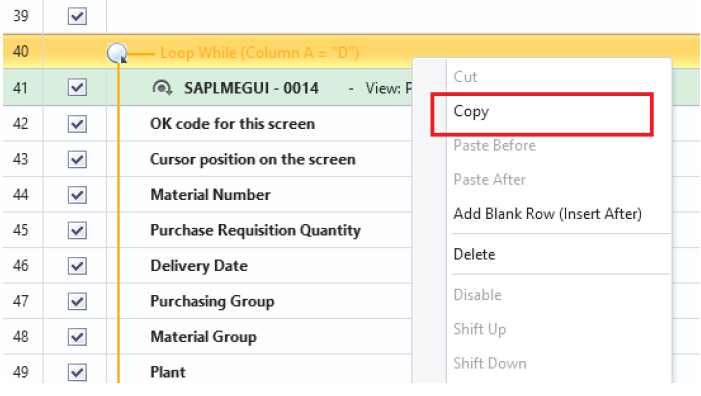Toggle the Plant row checkbox
The height and width of the screenshot is (396, 701).
pos(77,372)
